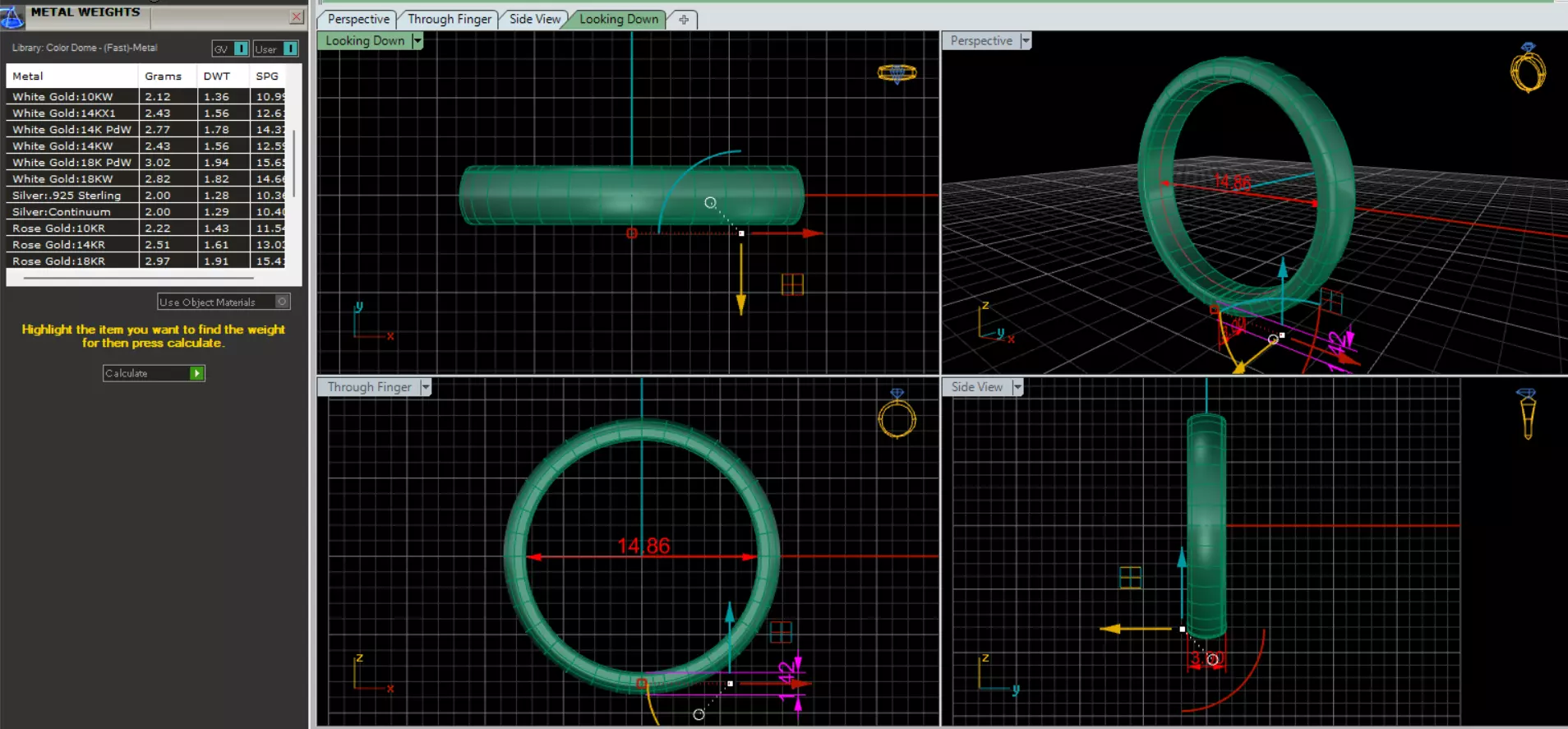The width and height of the screenshot is (1568, 729).
Task: Click the ring view icon in Looking Down viewport
Action: coord(897,74)
